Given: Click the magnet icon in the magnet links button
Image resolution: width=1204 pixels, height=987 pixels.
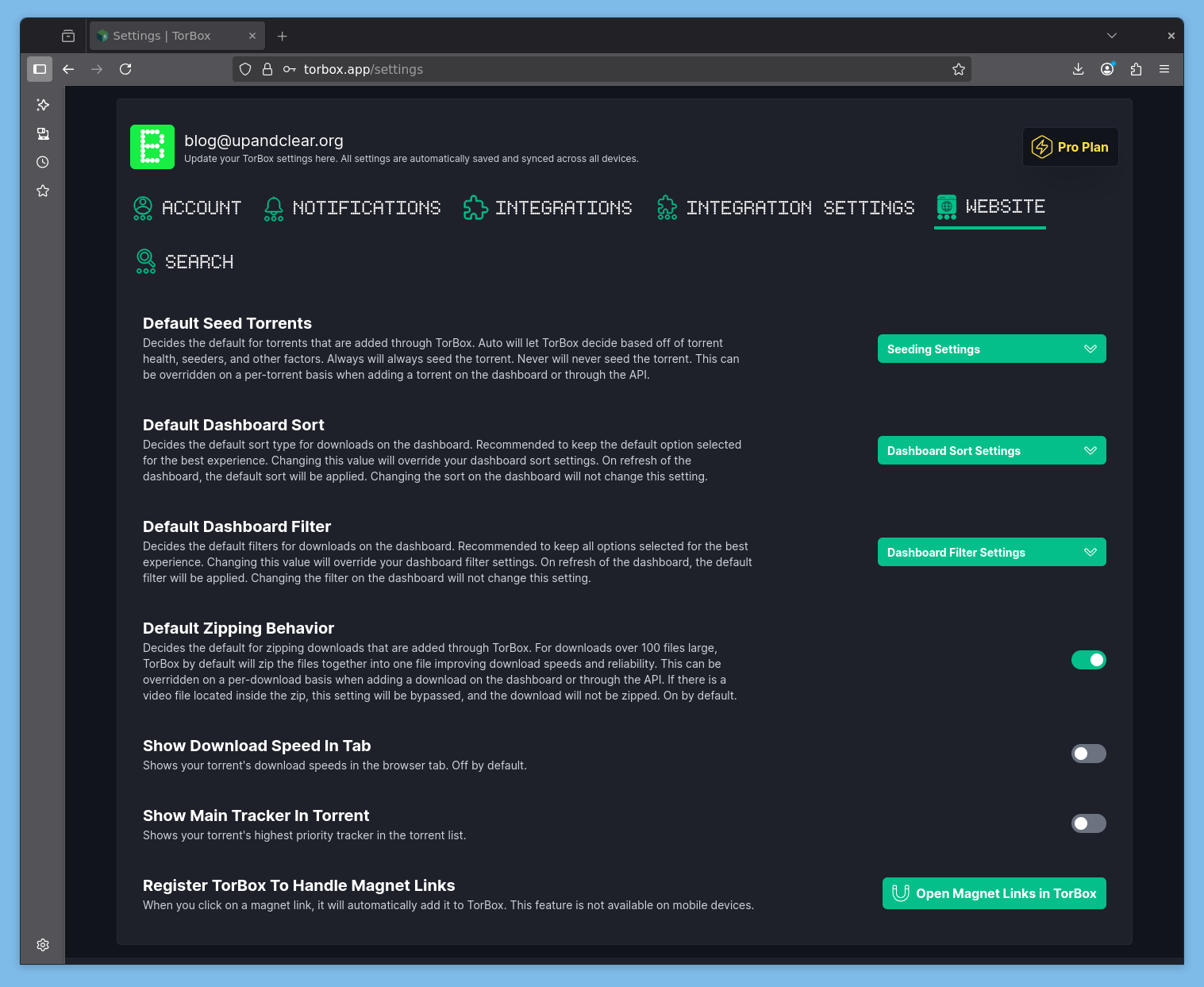Looking at the screenshot, I should [901, 893].
